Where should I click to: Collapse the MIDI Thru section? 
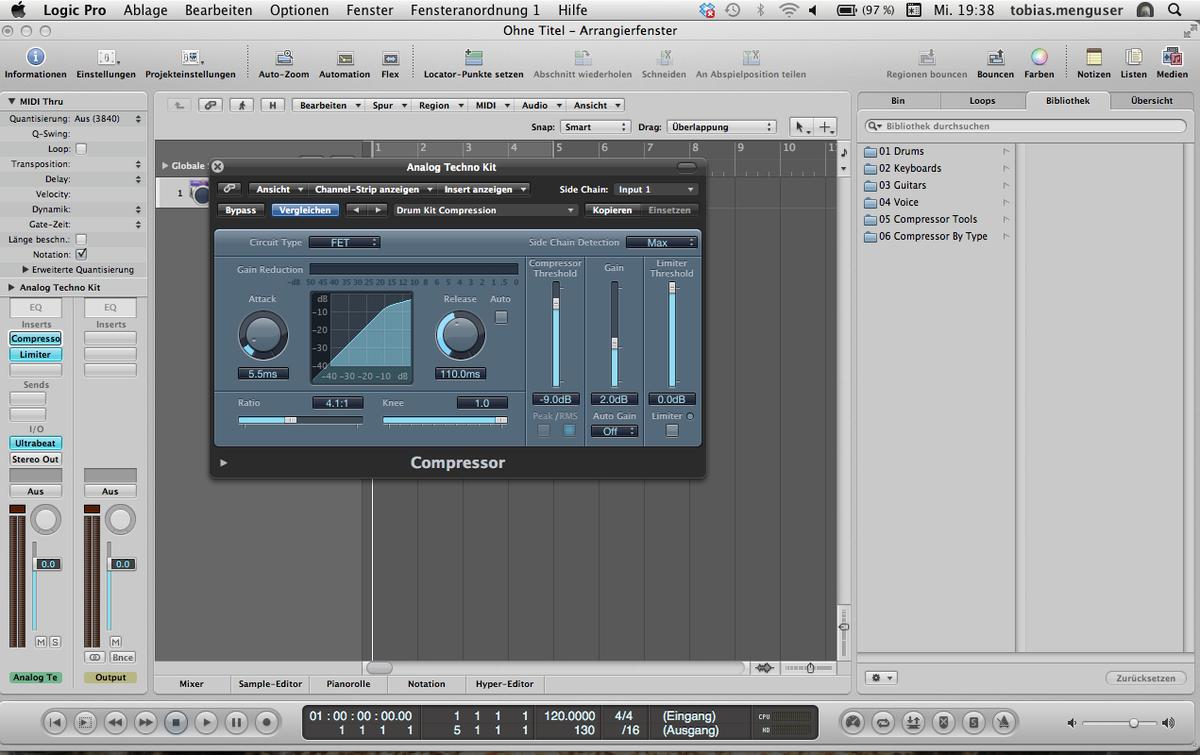pyautogui.click(x=11, y=101)
